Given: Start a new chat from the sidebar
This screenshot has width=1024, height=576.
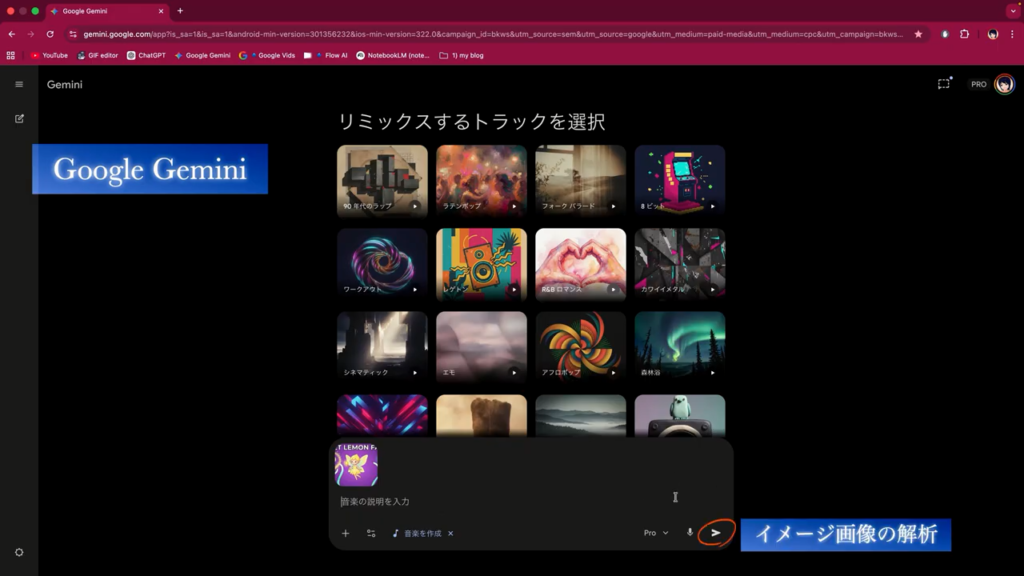Looking at the screenshot, I should pyautogui.click(x=19, y=118).
